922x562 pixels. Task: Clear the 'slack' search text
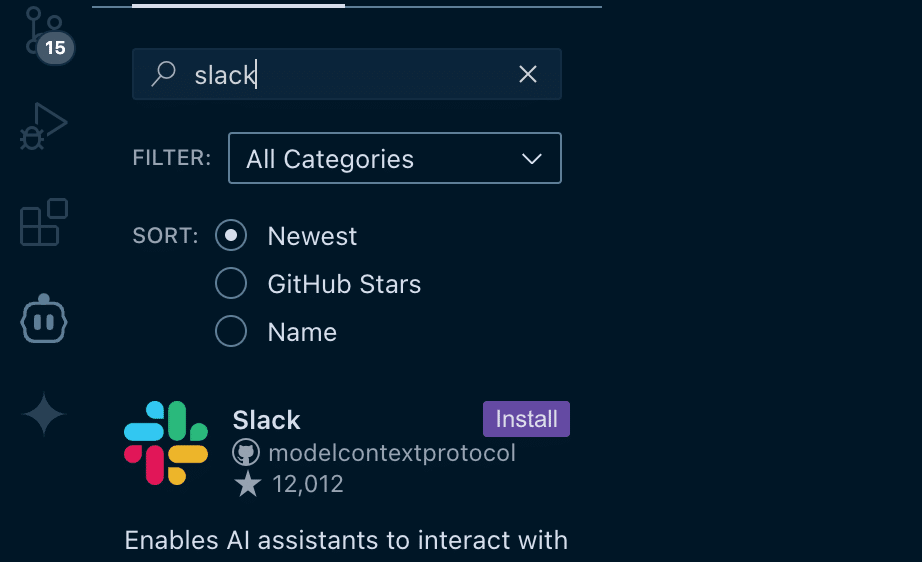[x=528, y=74]
